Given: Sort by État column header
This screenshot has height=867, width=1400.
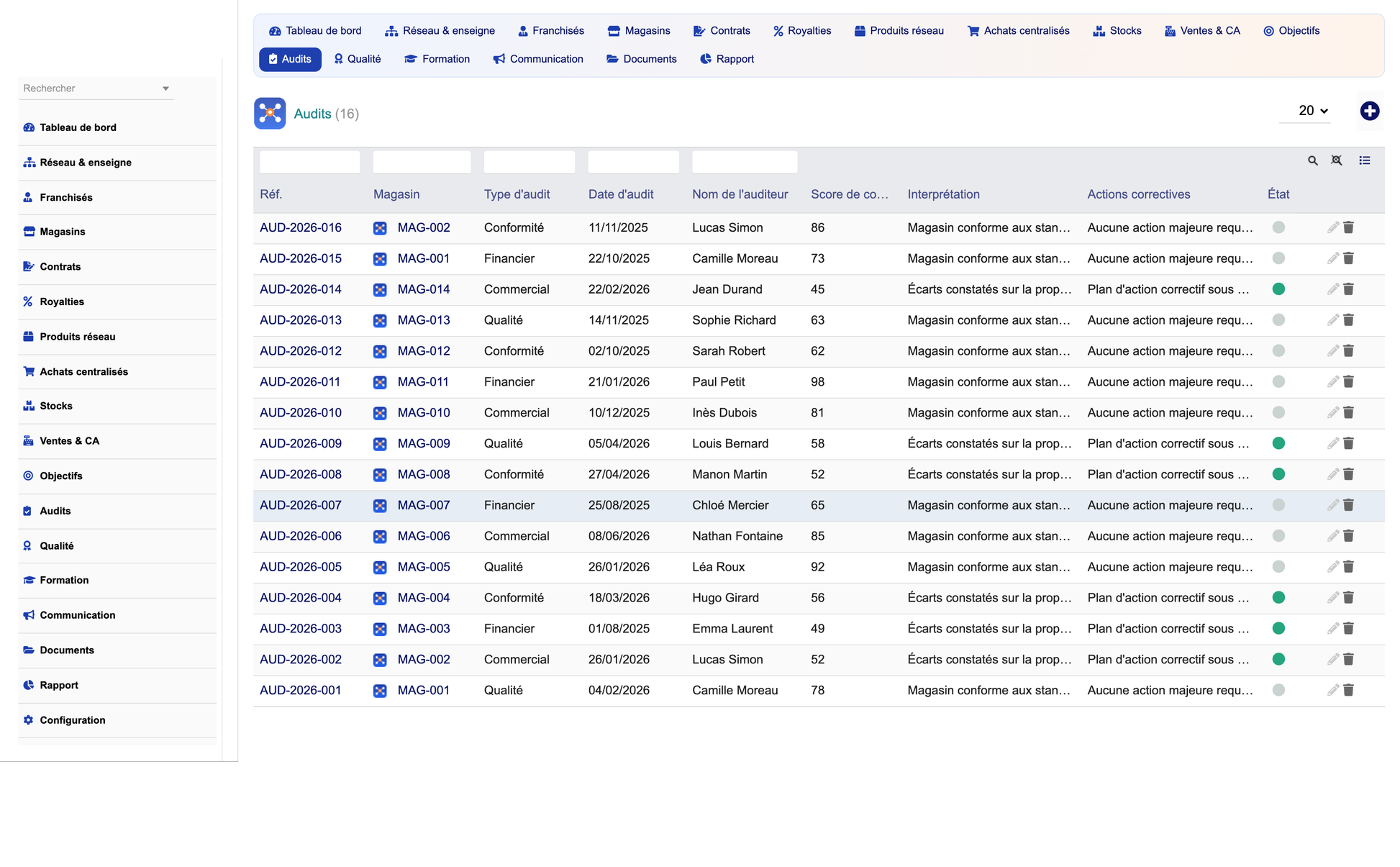Looking at the screenshot, I should [x=1278, y=194].
